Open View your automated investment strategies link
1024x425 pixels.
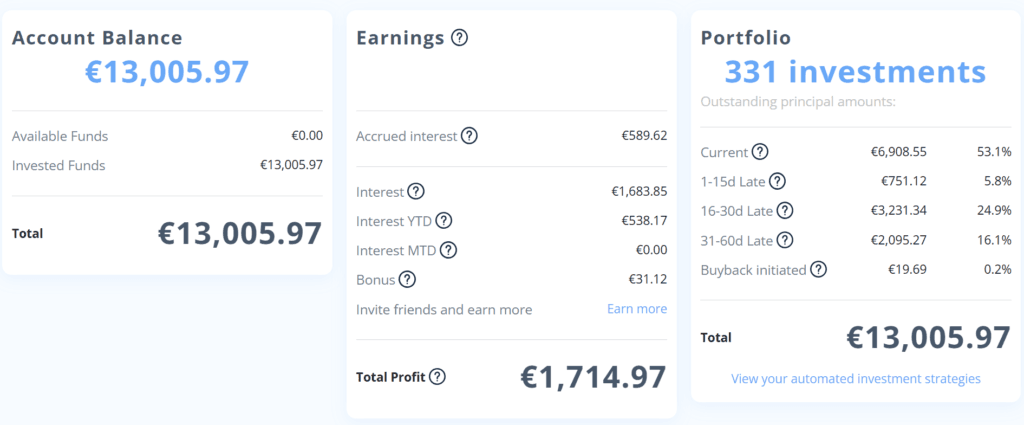point(856,379)
